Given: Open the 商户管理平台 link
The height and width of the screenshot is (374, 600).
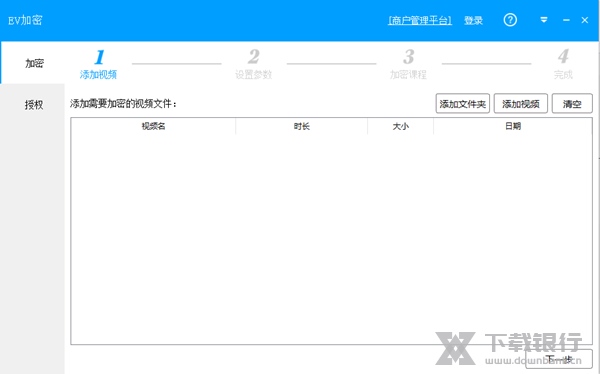Looking at the screenshot, I should click(420, 20).
